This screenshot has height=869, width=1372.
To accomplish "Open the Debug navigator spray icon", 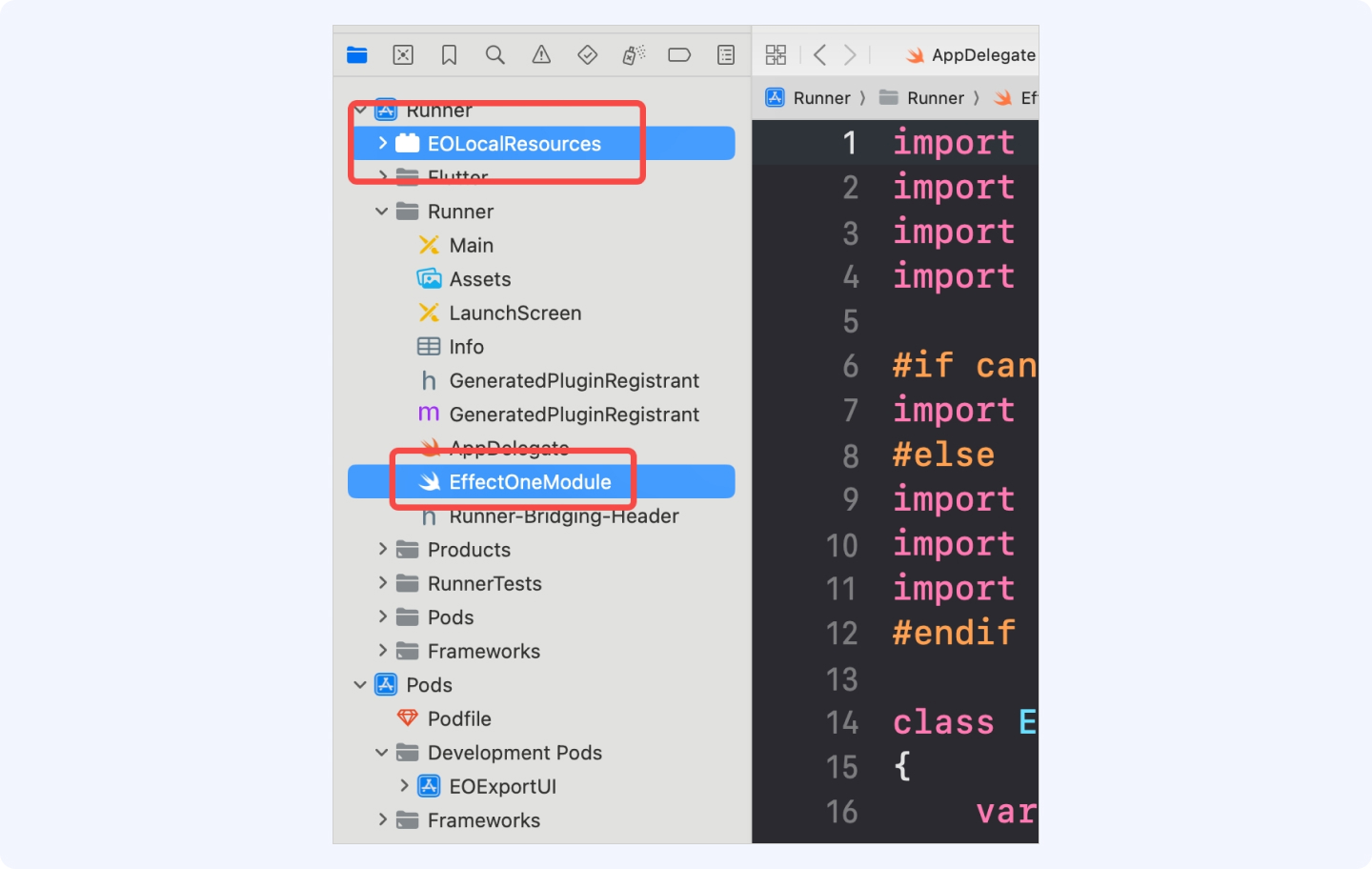I will click(634, 55).
